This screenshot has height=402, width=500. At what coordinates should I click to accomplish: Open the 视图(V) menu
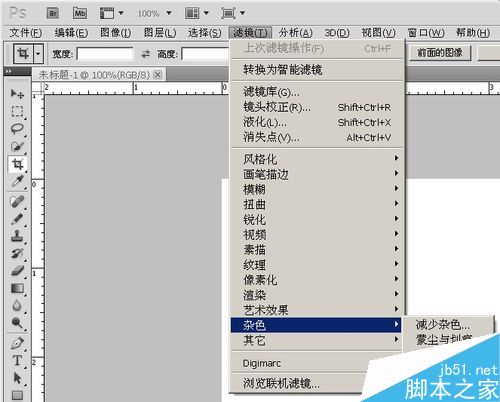(378, 33)
